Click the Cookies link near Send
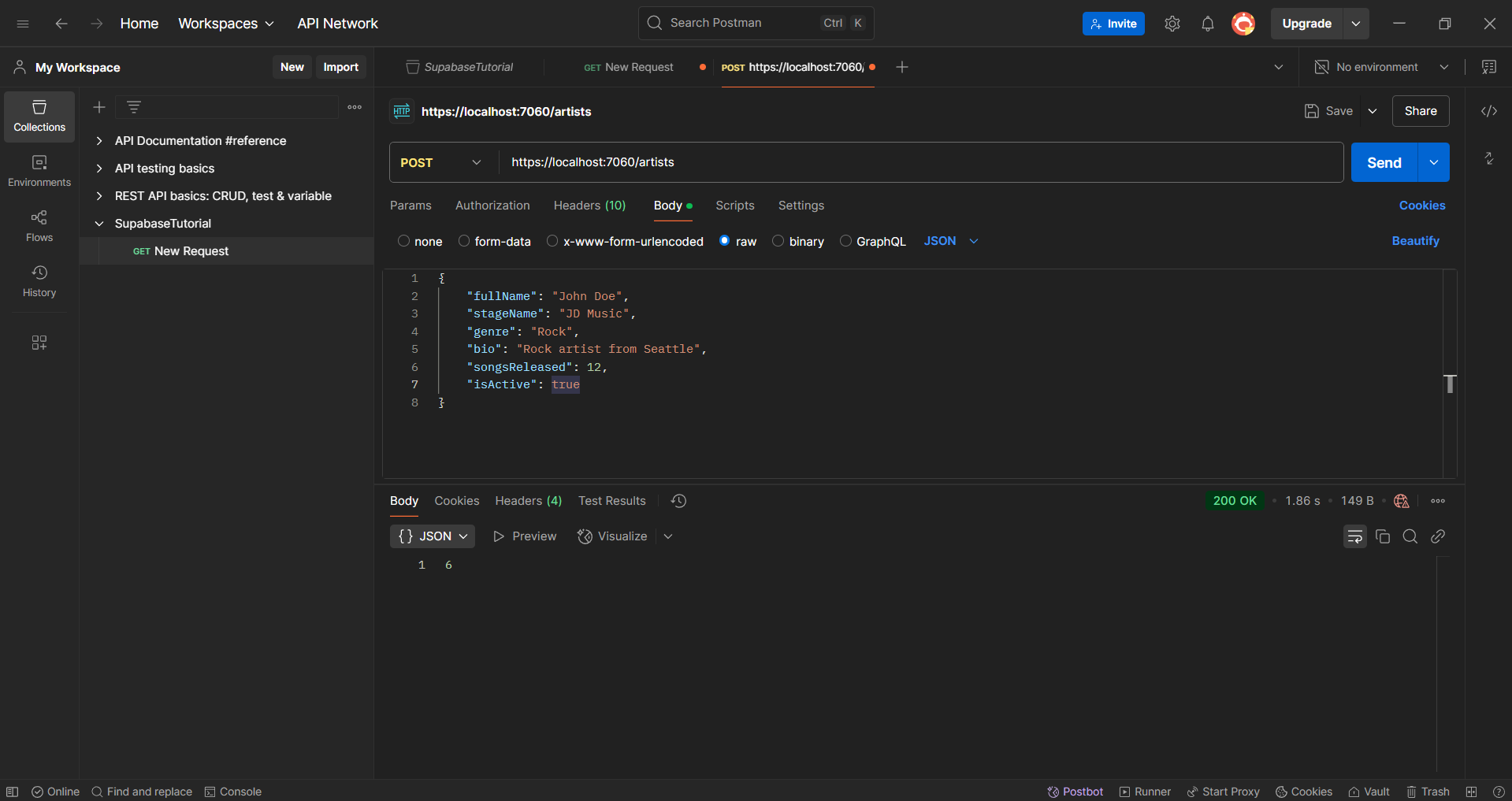Viewport: 1512px width, 801px height. coord(1422,206)
